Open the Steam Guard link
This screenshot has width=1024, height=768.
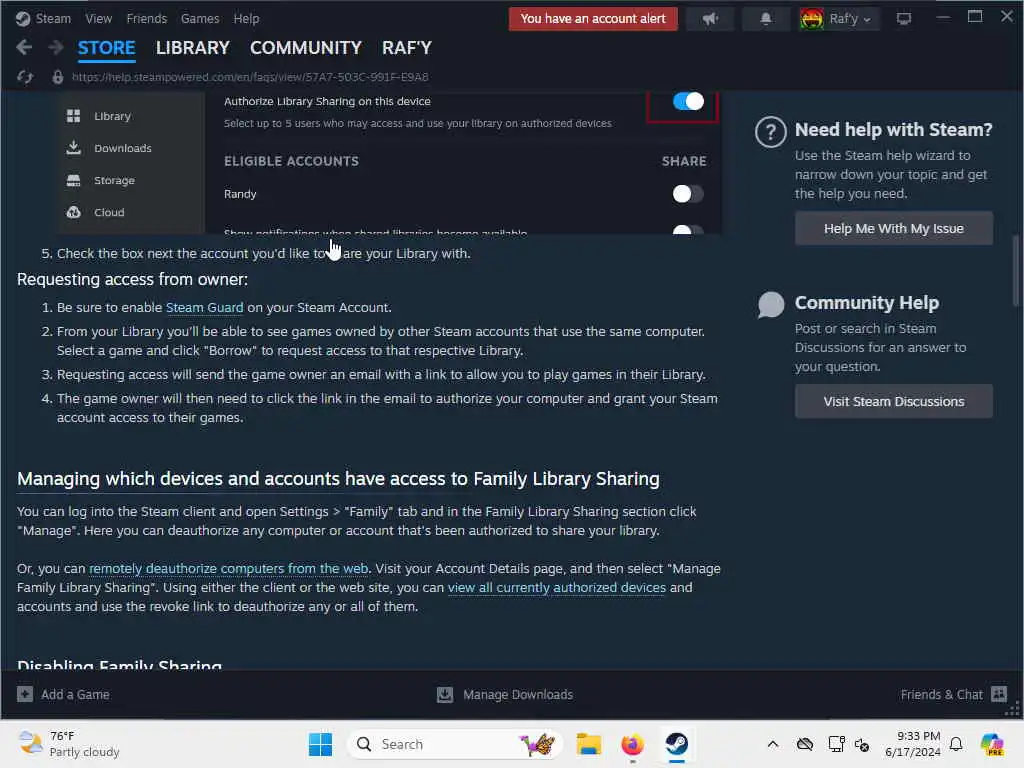(x=204, y=308)
